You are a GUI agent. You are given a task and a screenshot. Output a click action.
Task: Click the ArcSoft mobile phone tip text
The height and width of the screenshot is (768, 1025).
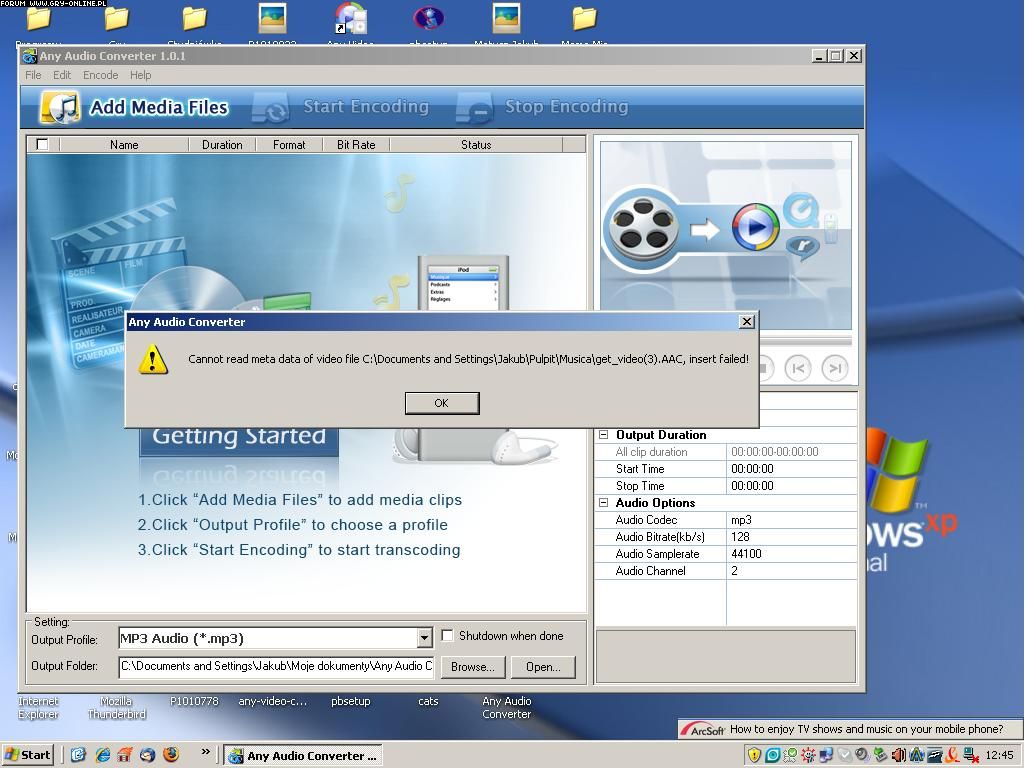click(x=866, y=729)
